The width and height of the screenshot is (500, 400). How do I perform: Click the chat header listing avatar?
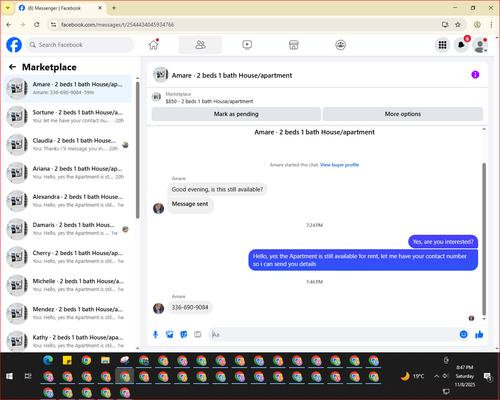pyautogui.click(x=160, y=75)
